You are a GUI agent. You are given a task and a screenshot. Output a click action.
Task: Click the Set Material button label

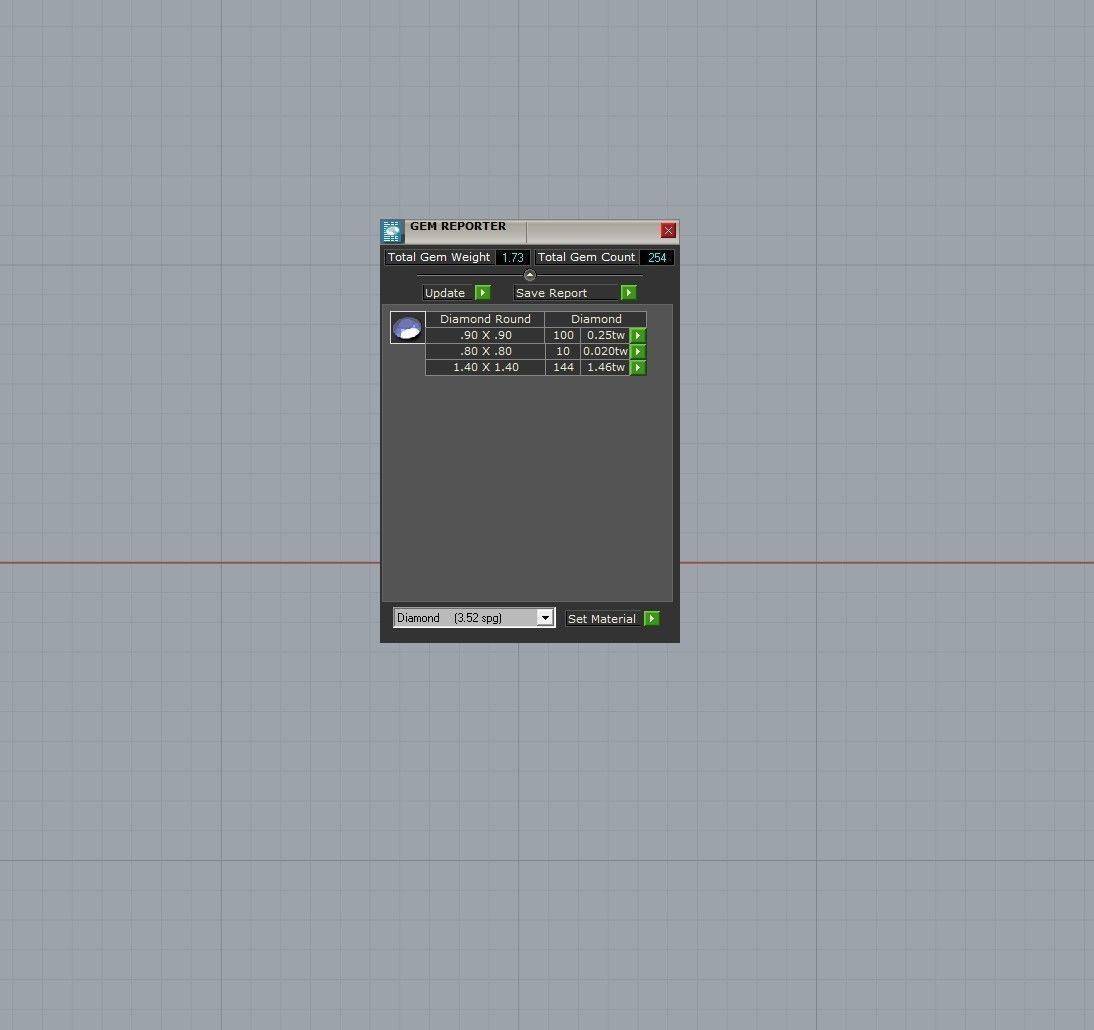click(x=604, y=618)
